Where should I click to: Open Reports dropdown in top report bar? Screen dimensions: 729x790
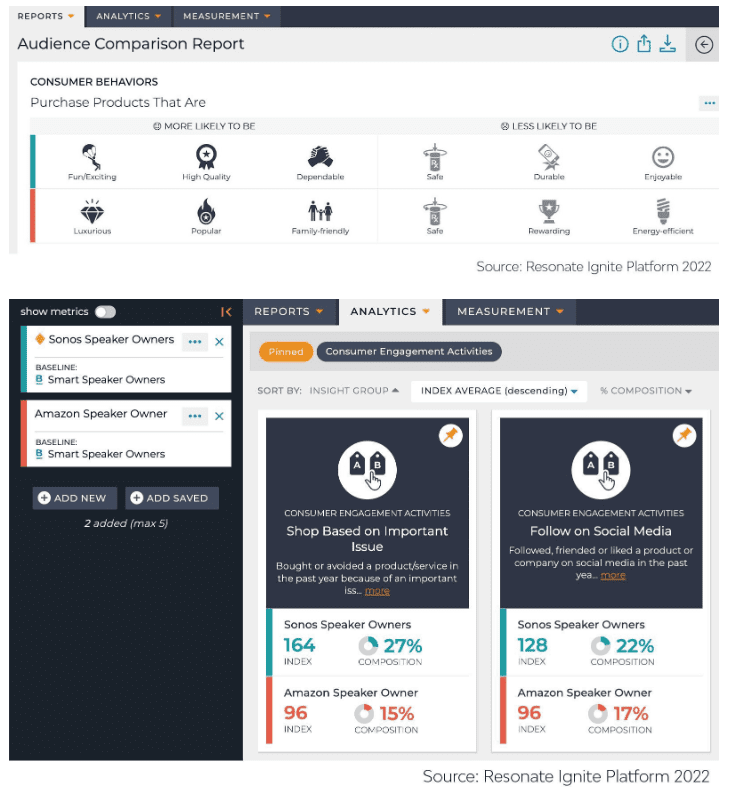click(46, 16)
